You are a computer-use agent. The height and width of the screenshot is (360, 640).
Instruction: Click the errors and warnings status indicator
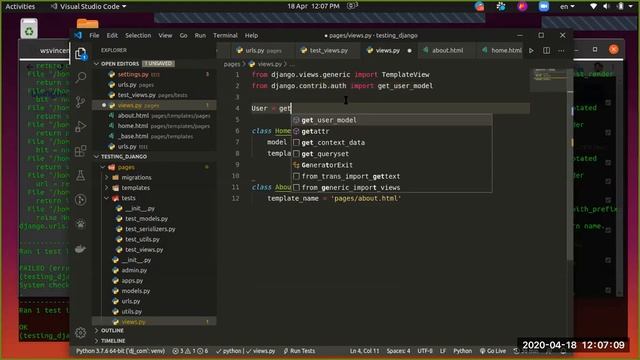190,351
